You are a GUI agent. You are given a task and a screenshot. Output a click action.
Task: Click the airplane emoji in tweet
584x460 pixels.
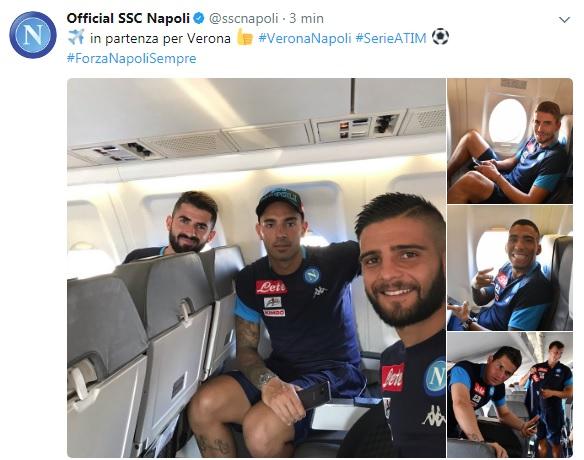[x=76, y=38]
